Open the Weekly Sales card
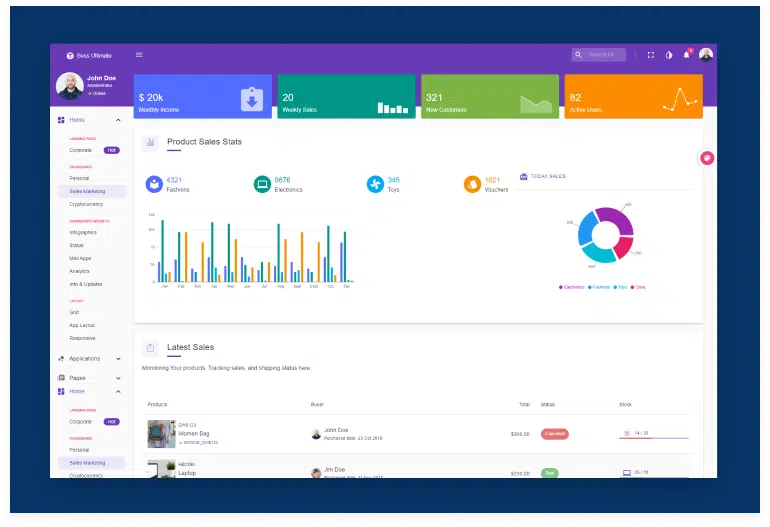Image resolution: width=770 pixels, height=527 pixels. click(x=346, y=96)
